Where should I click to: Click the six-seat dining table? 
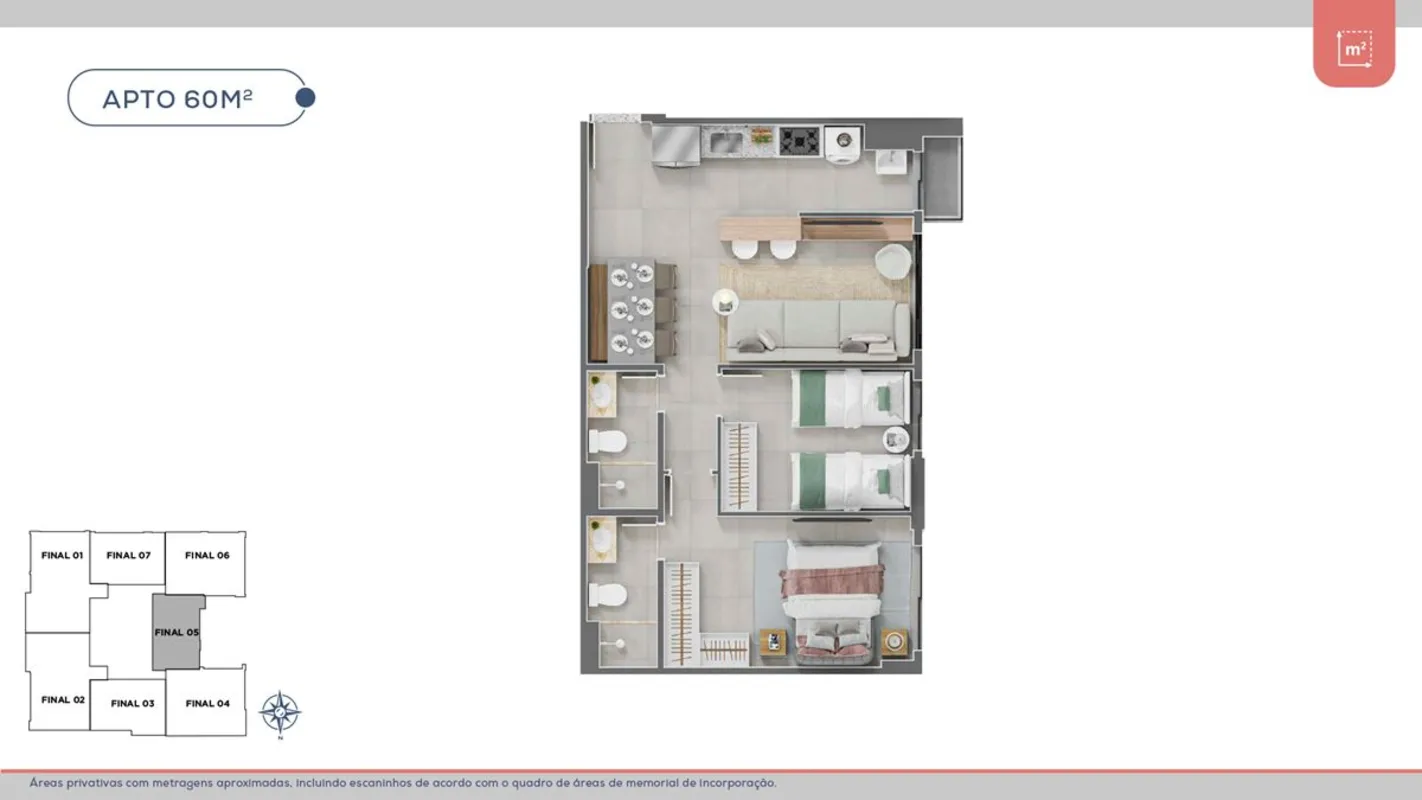631,309
